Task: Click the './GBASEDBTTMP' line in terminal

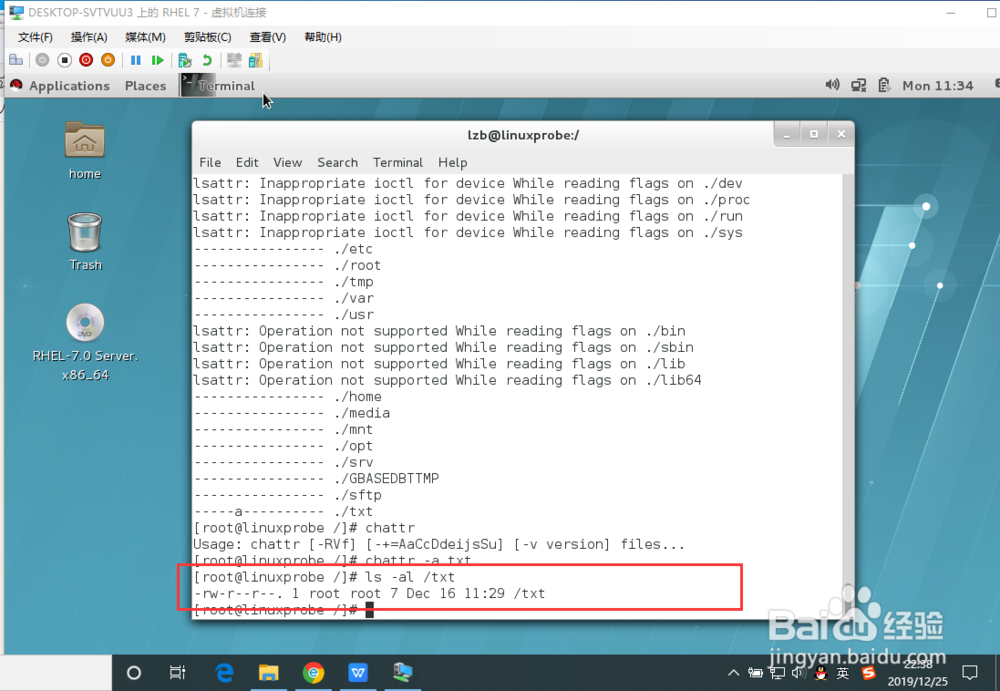Action: 316,479
